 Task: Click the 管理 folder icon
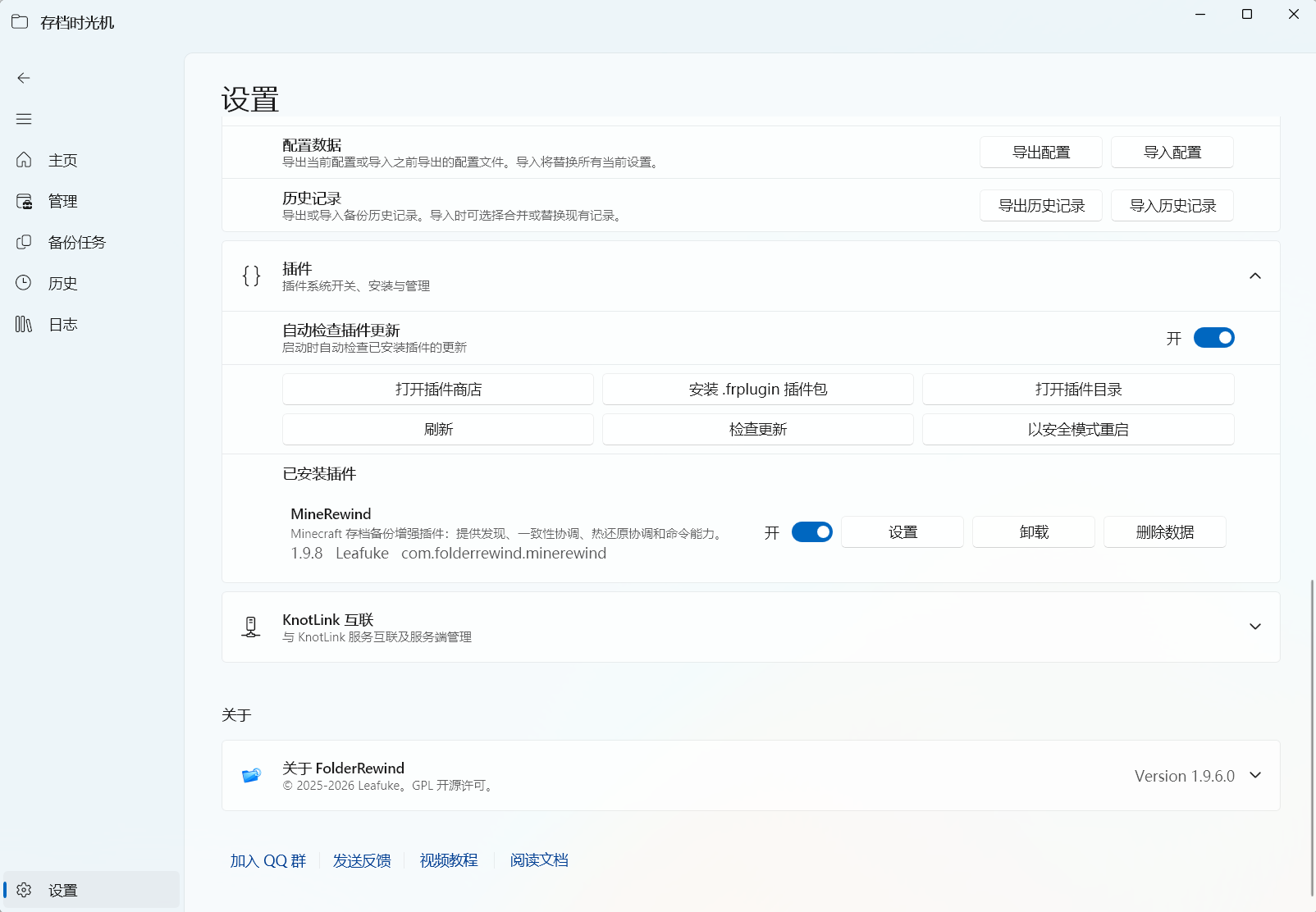[24, 201]
